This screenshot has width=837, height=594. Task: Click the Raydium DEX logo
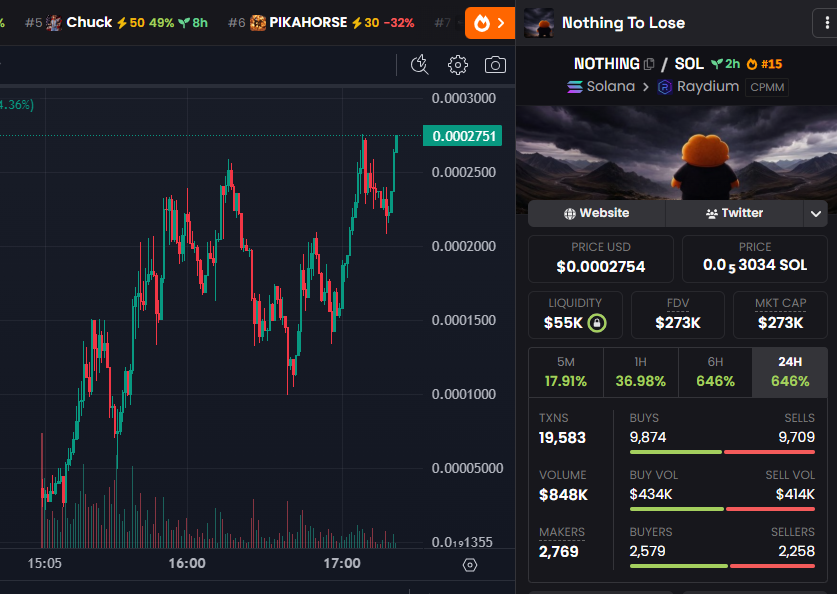coord(665,86)
